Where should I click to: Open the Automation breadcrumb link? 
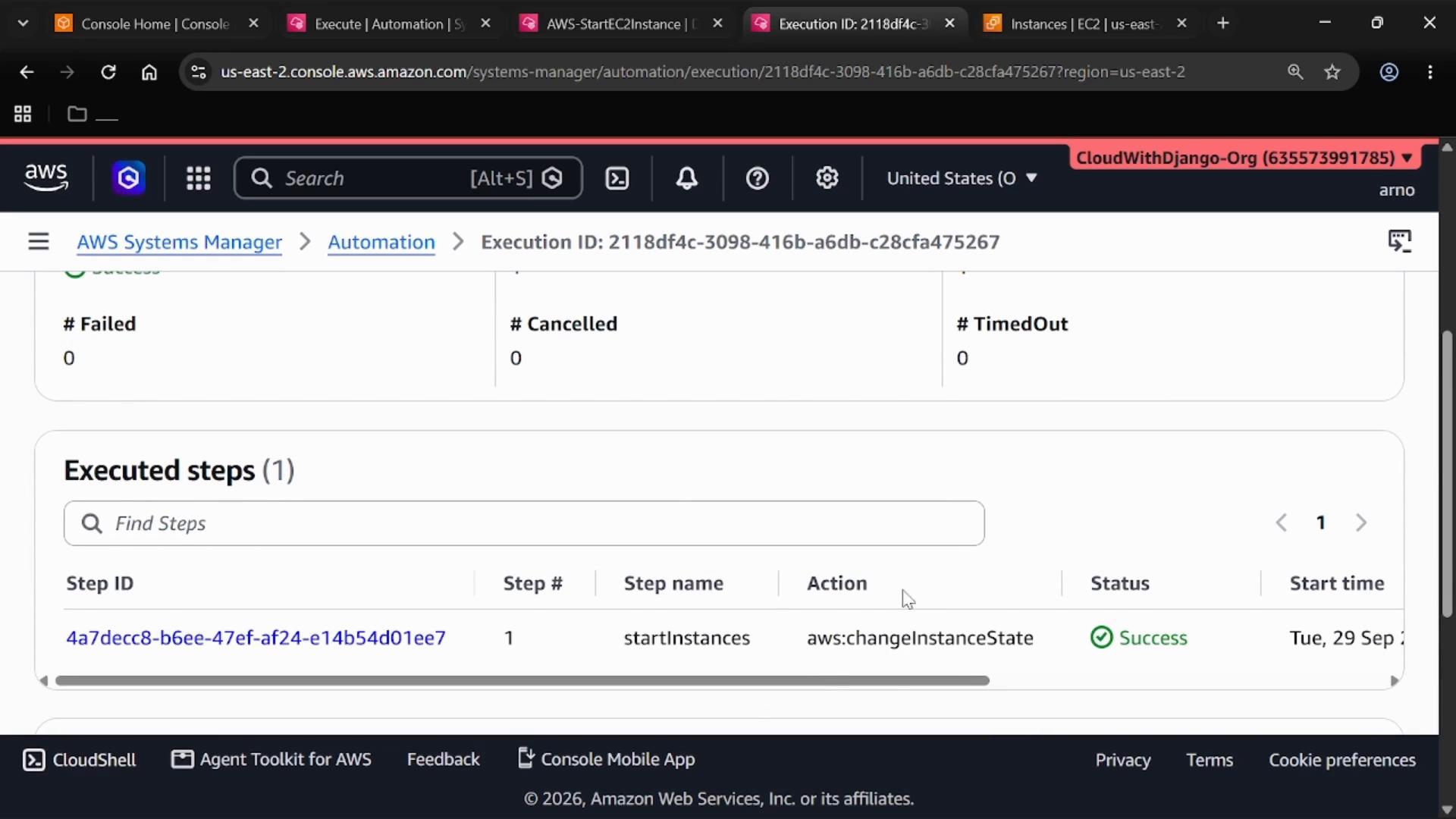[x=381, y=242]
